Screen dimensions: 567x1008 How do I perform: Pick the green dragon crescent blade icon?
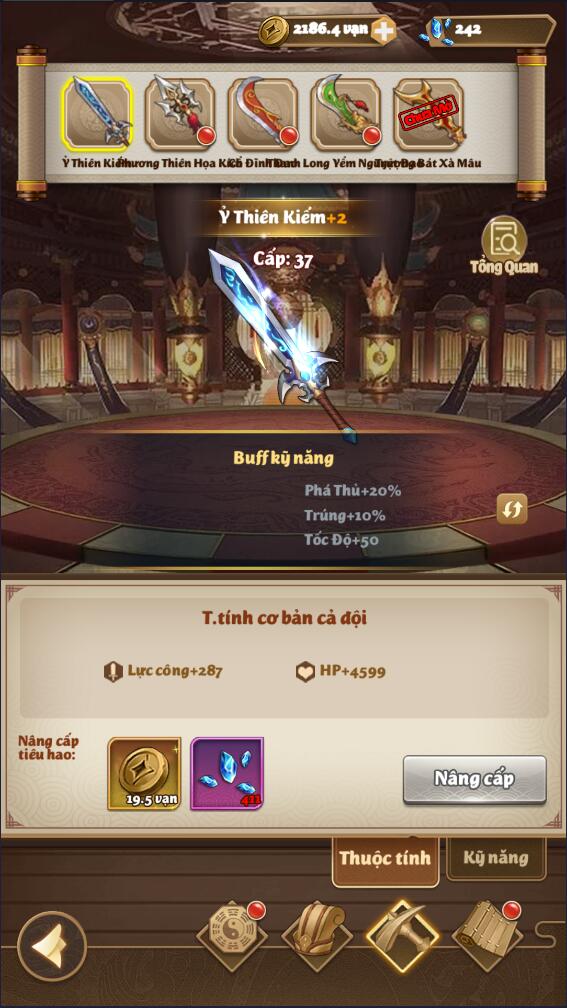point(346,114)
